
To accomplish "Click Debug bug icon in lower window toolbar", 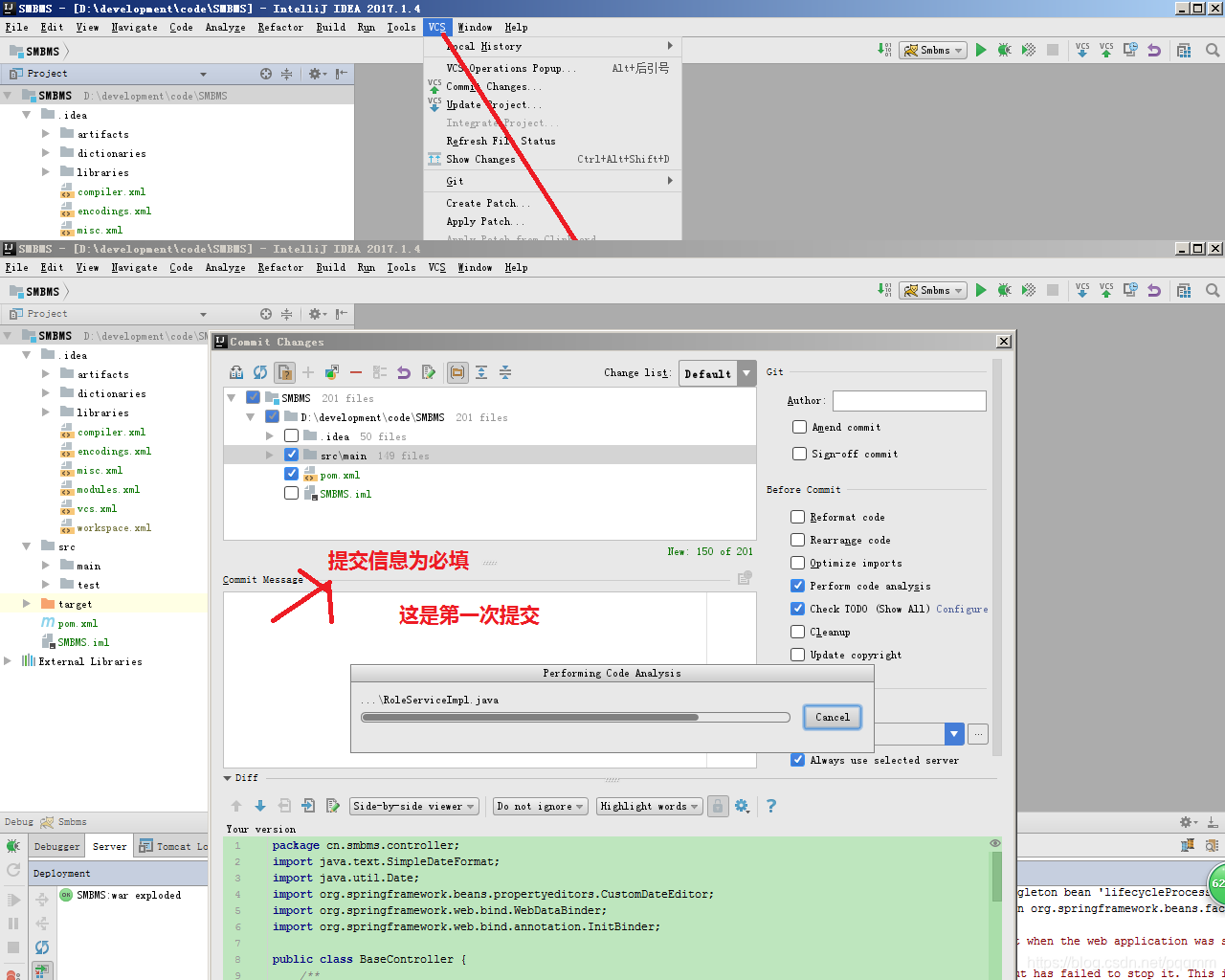I will (x=1004, y=290).
